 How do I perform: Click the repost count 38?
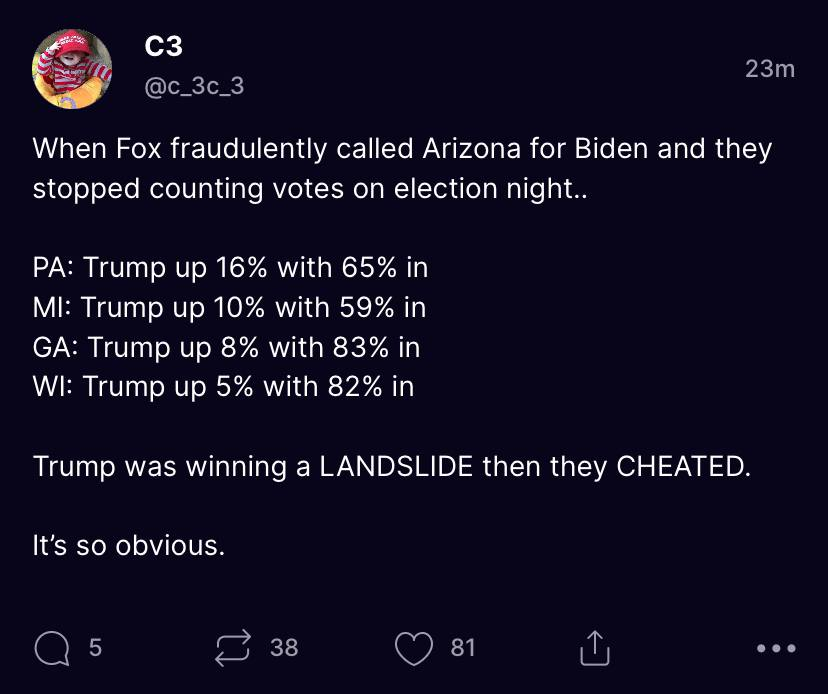pos(284,648)
